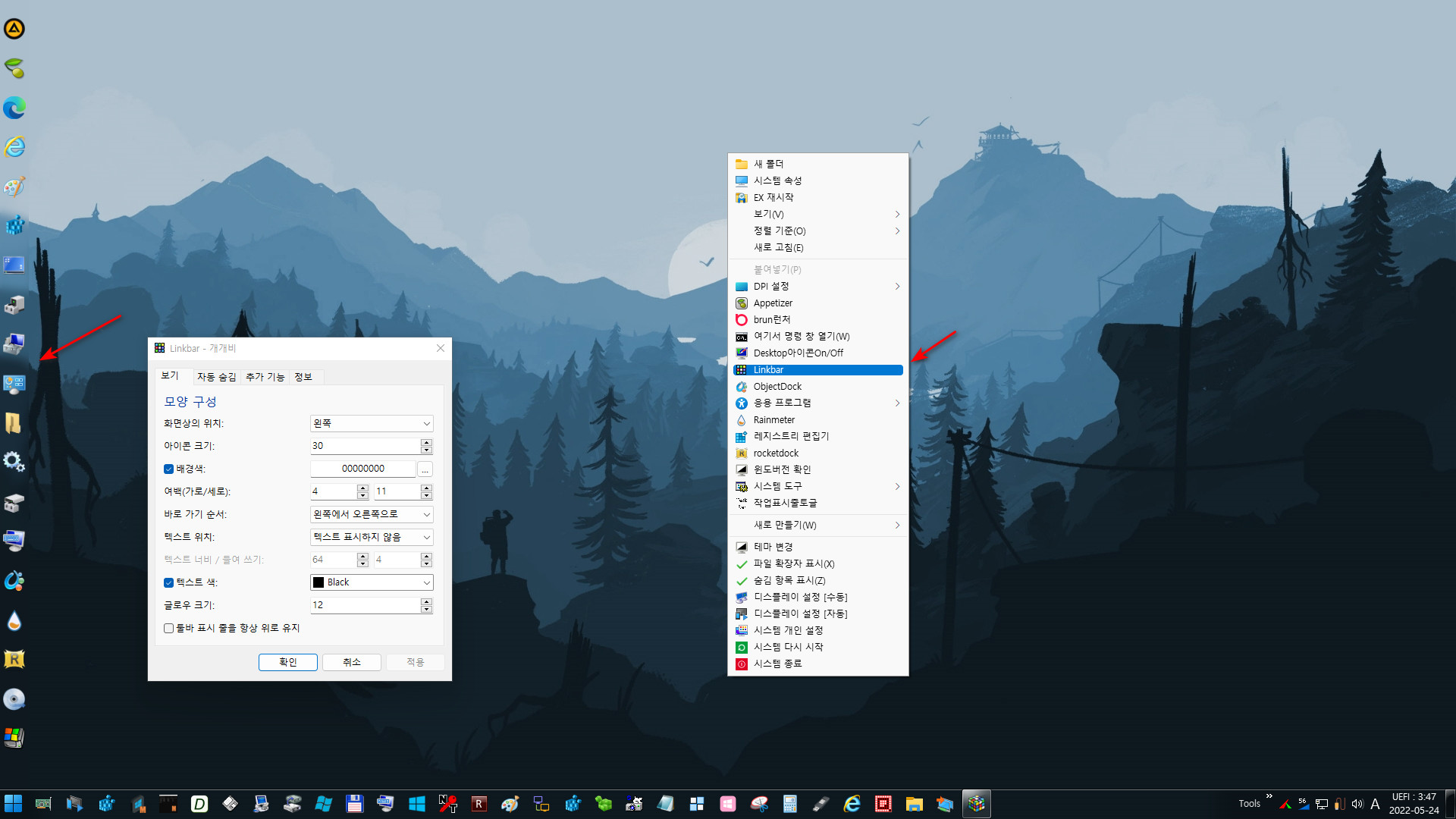Click yellow folder icon in left Linkbar
Screen dimensions: 1456x819
coord(14,423)
